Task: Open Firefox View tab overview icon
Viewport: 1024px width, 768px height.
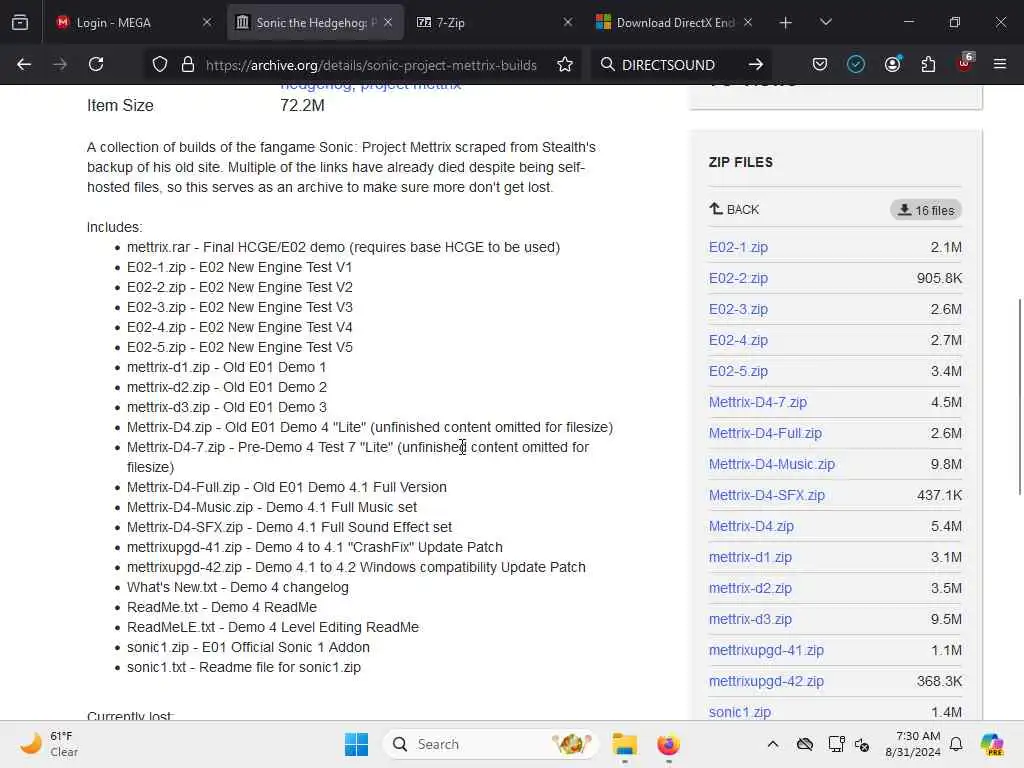Action: 20,22
